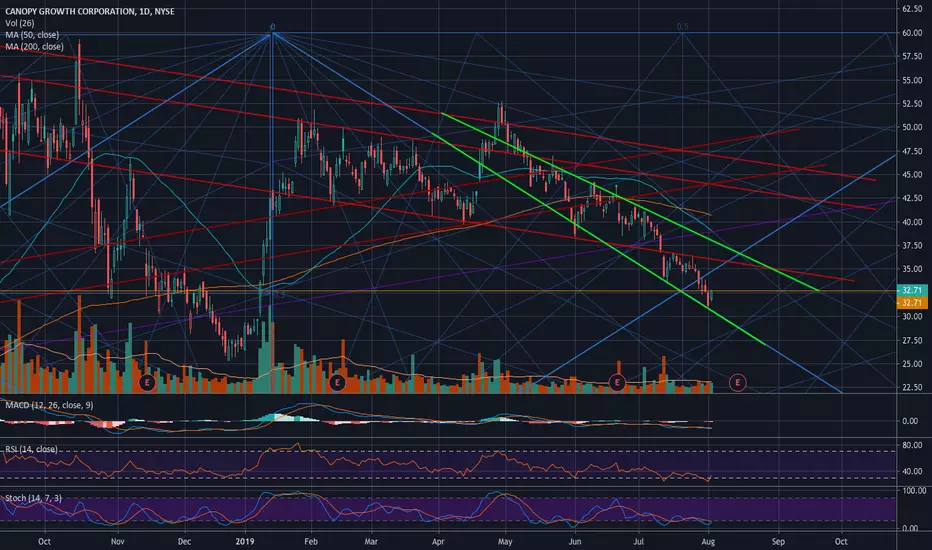Click the Sep label on time axis
Image resolution: width=932 pixels, height=550 pixels.
778,542
